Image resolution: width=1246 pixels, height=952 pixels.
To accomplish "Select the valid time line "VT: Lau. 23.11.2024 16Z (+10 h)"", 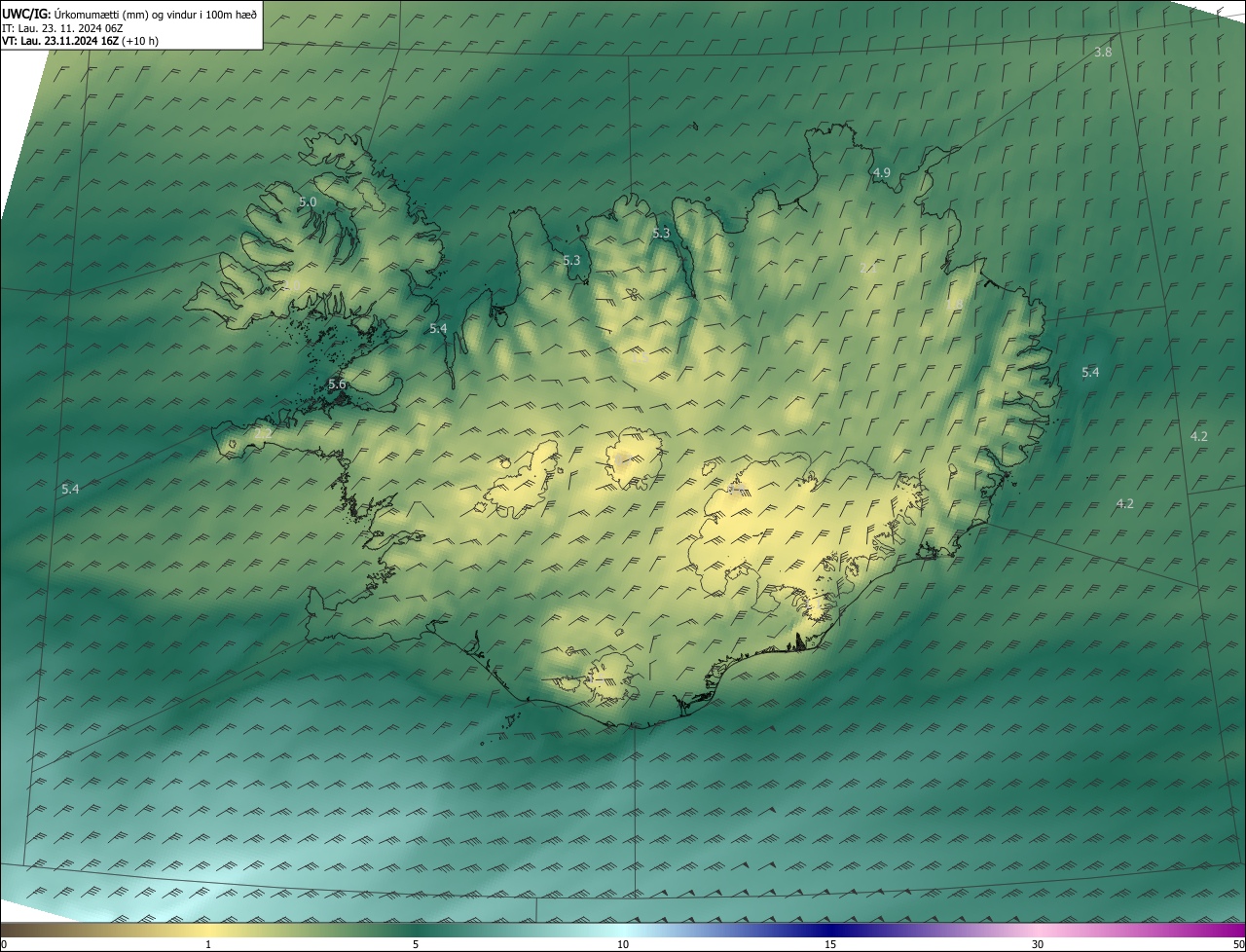I will tap(80, 41).
